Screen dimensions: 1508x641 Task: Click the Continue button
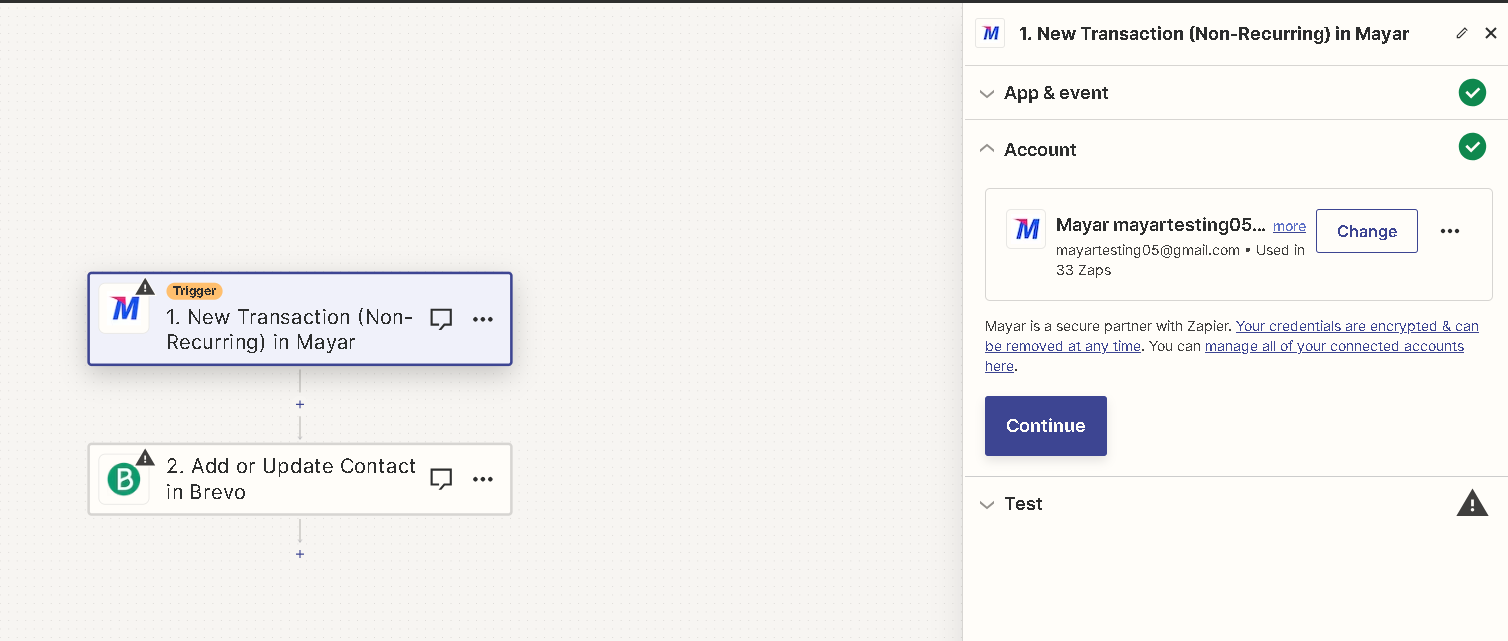(1046, 426)
